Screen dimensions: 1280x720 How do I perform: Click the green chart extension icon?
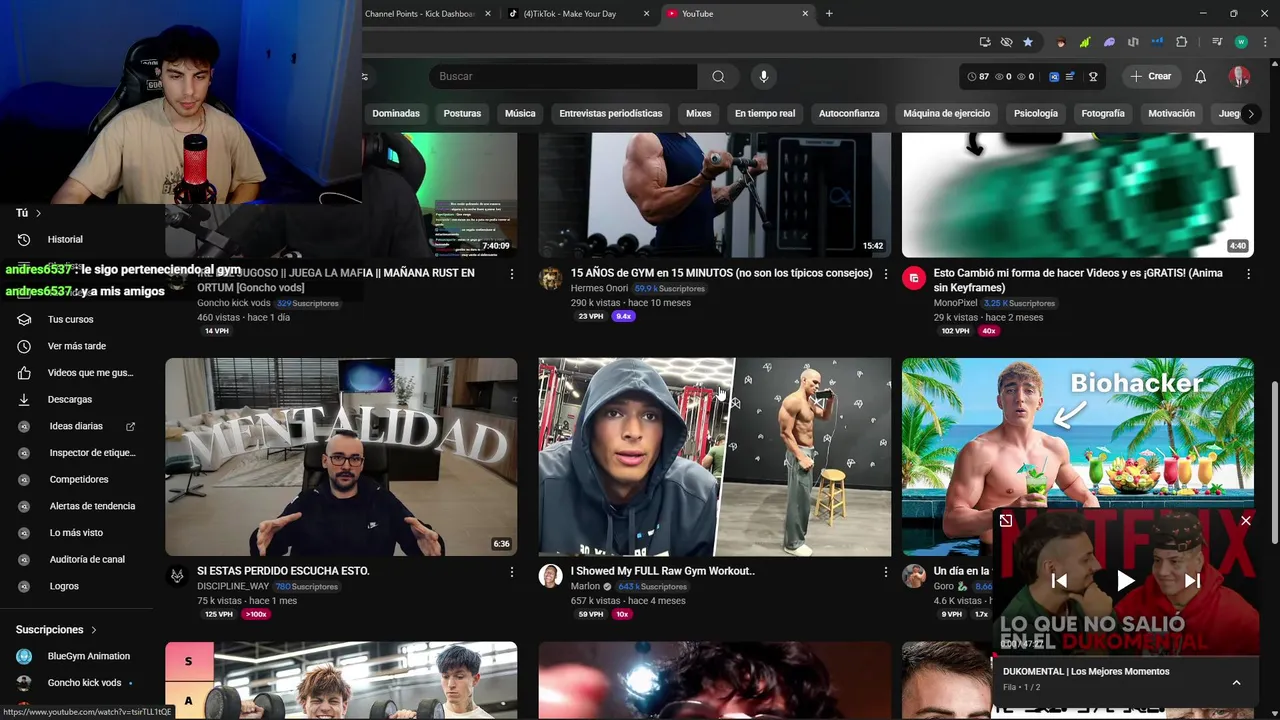point(1085,42)
